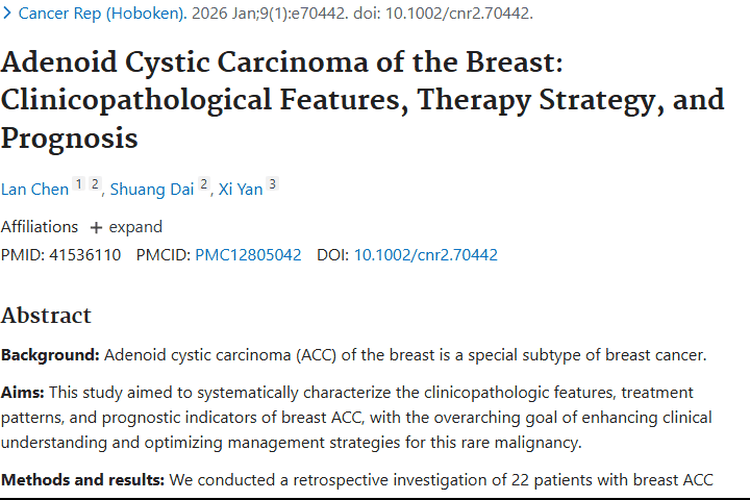This screenshot has width=750, height=500.
Task: Click the Aims paragraph label
Action: click(x=22, y=393)
